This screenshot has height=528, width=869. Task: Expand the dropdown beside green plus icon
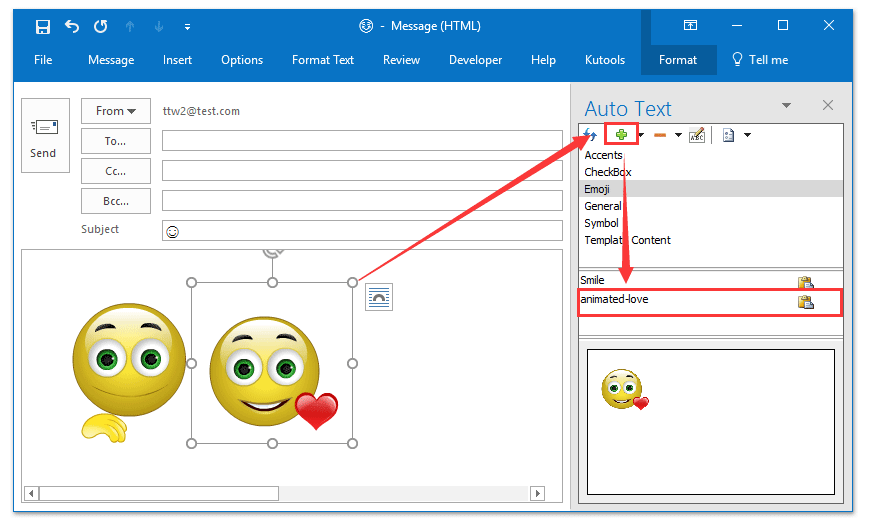click(x=642, y=135)
